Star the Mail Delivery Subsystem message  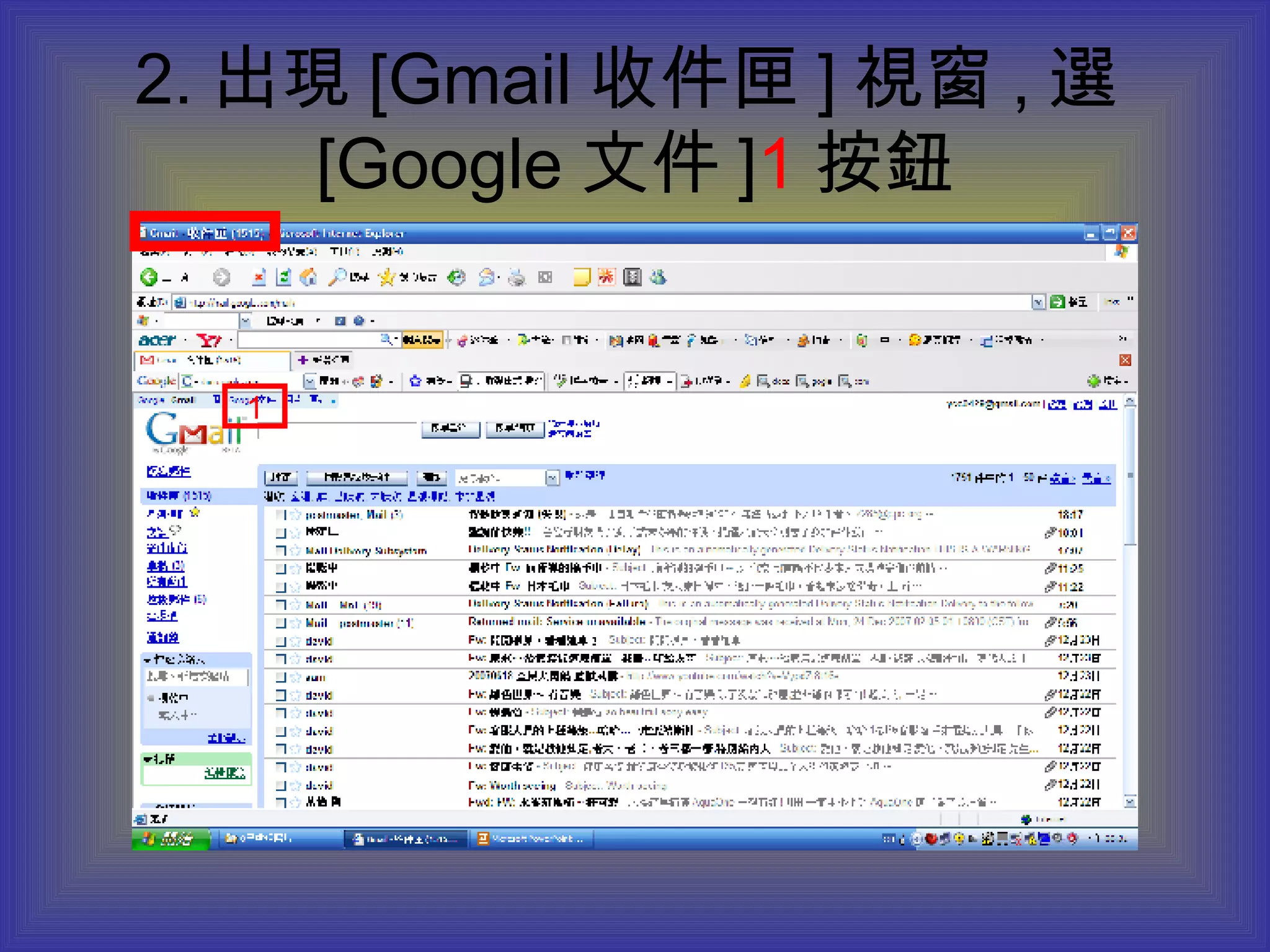tap(296, 550)
